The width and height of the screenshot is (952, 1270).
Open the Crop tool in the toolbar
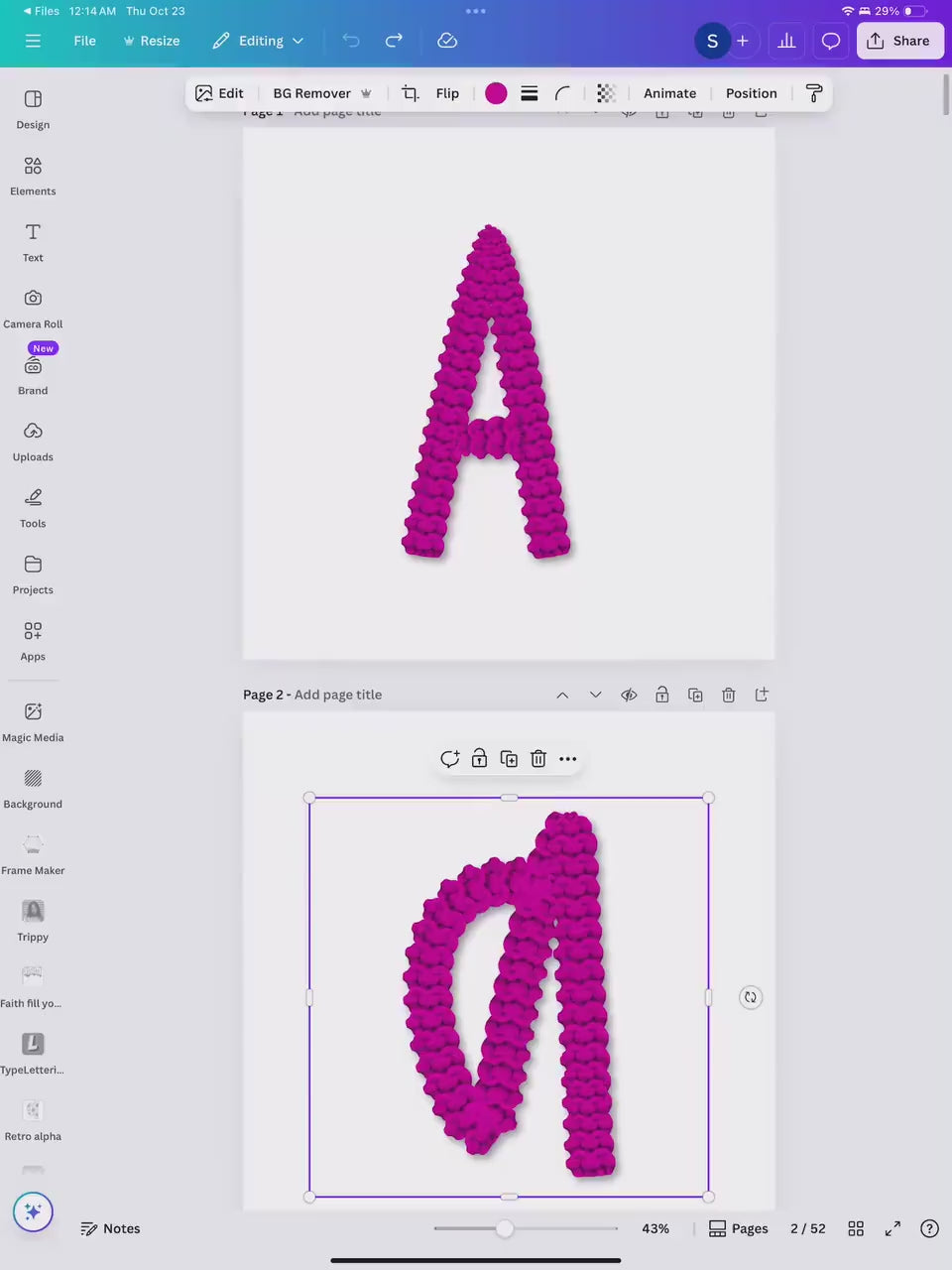410,92
